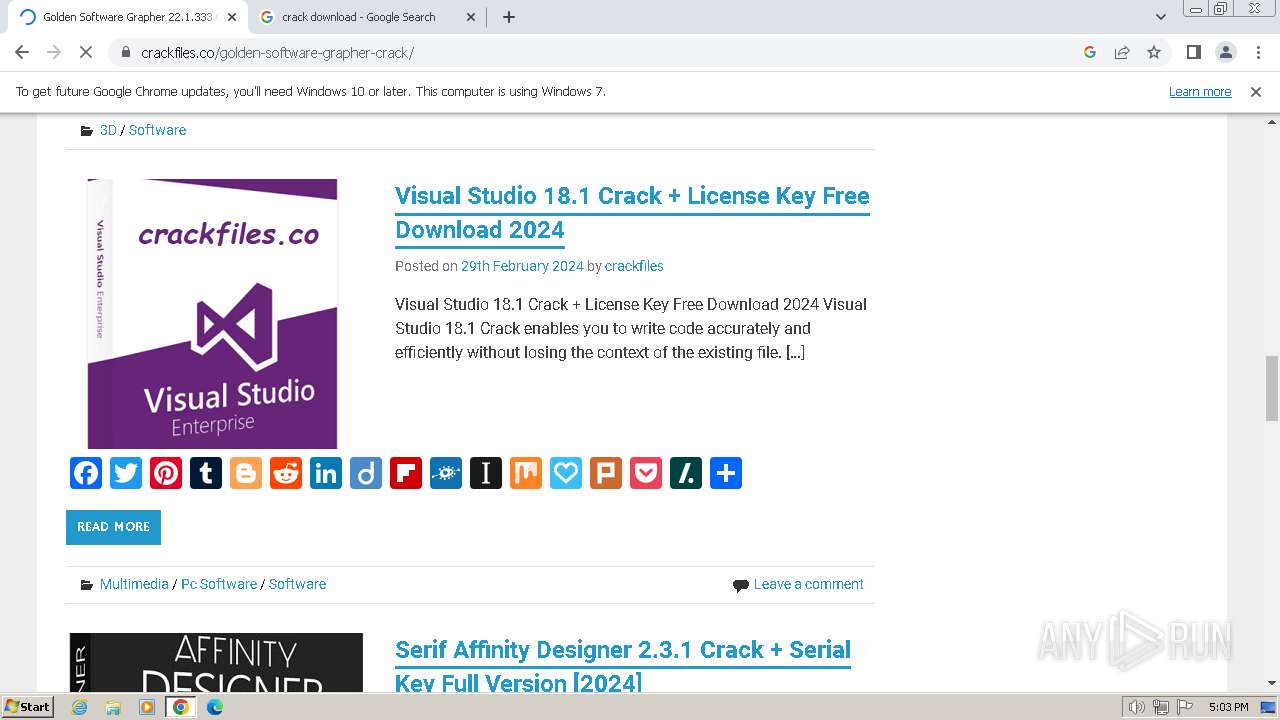The width and height of the screenshot is (1280, 720).
Task: Switch to Golden Software Grapher tab
Action: click(127, 17)
